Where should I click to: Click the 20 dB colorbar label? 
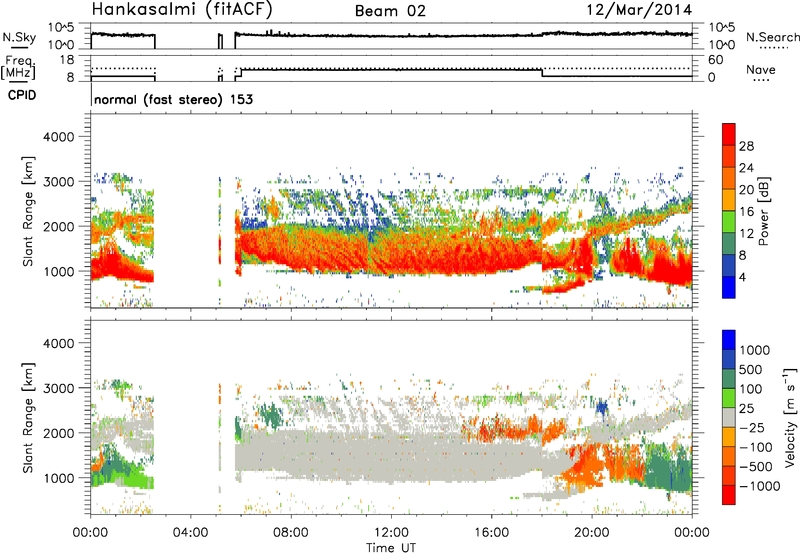click(746, 190)
